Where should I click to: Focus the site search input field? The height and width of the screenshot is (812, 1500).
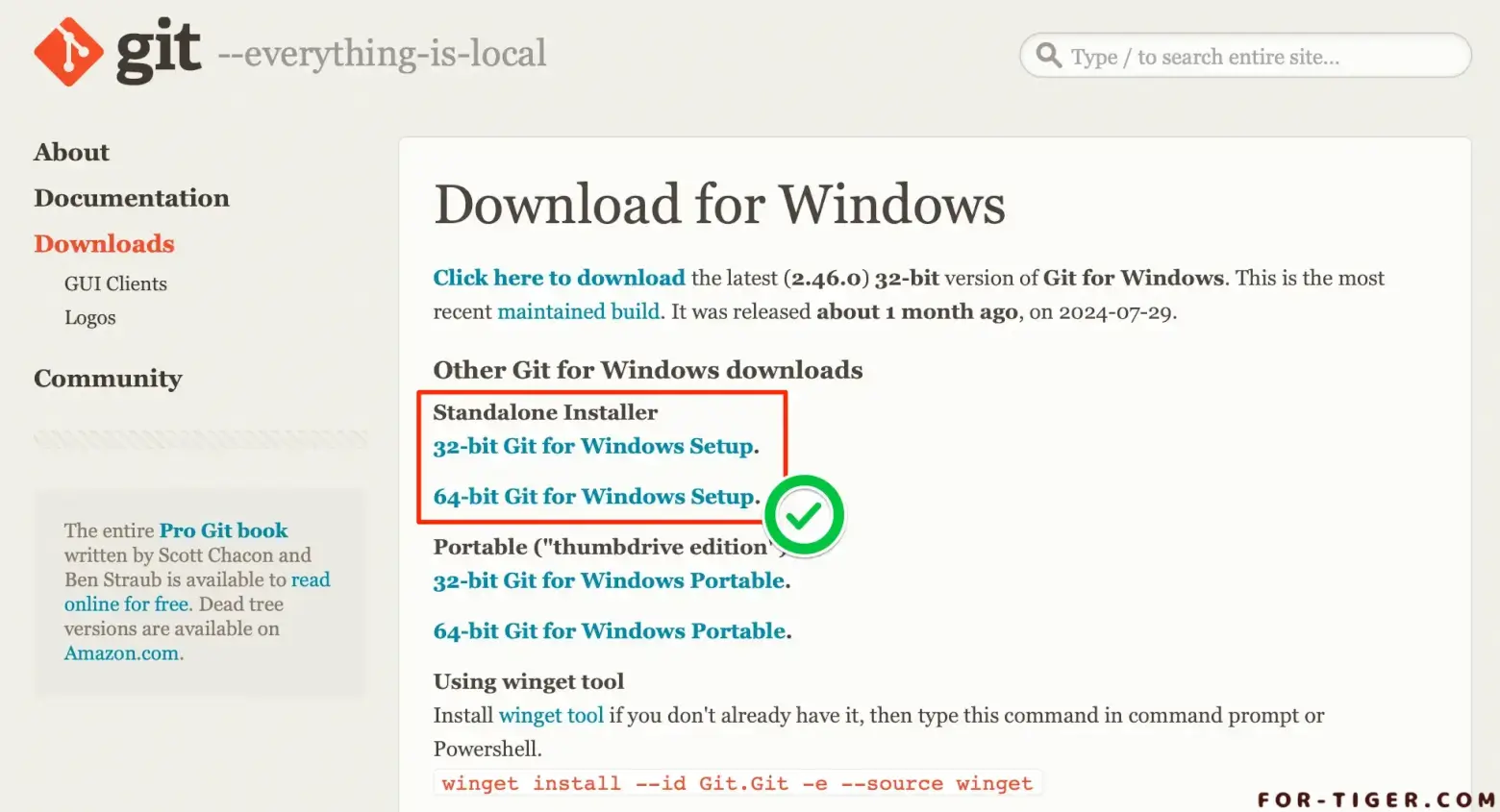click(1245, 56)
